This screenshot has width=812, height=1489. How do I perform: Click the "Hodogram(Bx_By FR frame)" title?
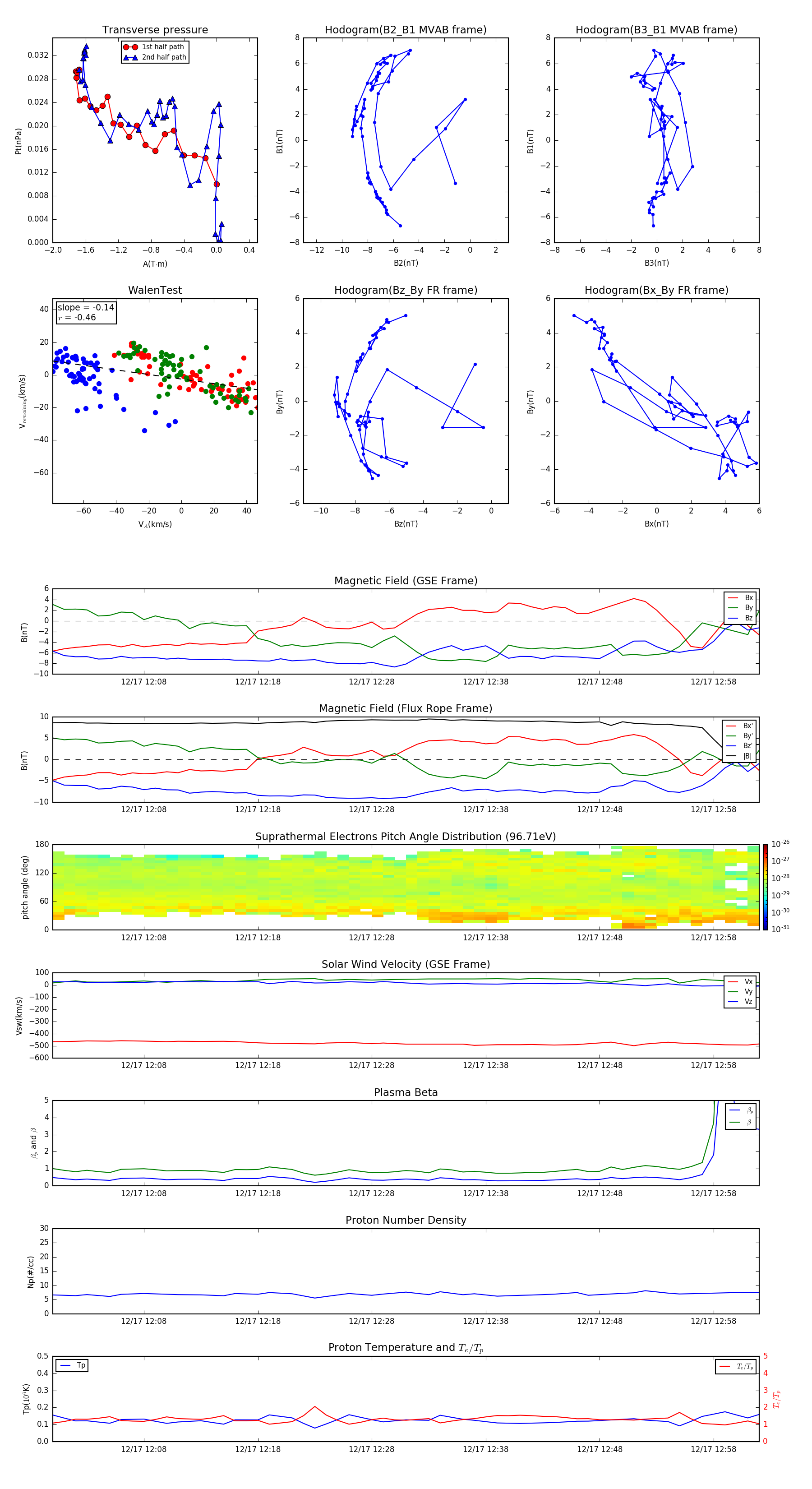656,290
